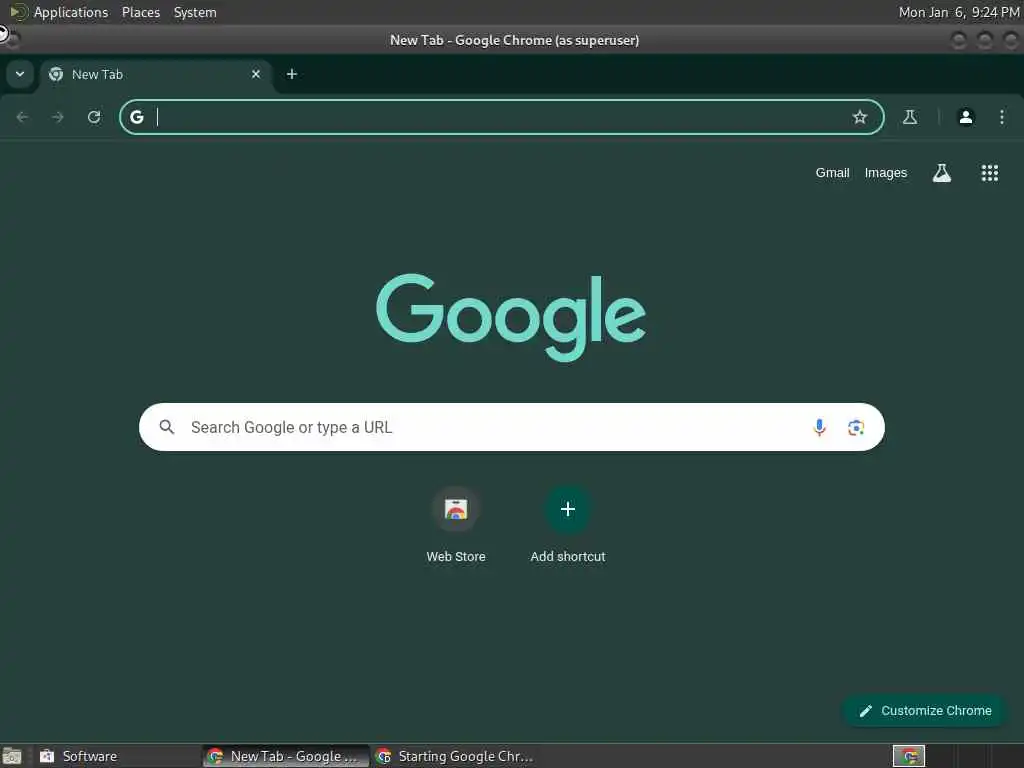
Task: Switch to New Tab - Google taskbar entry
Action: click(286, 756)
